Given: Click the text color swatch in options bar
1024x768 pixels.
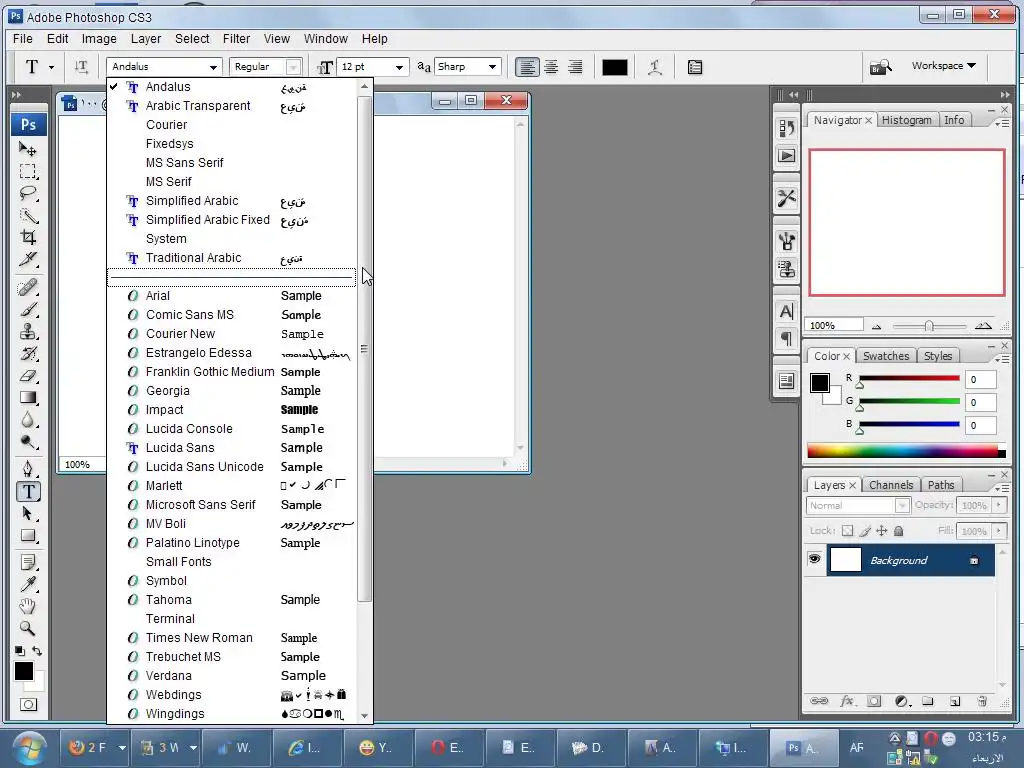Looking at the screenshot, I should (615, 67).
